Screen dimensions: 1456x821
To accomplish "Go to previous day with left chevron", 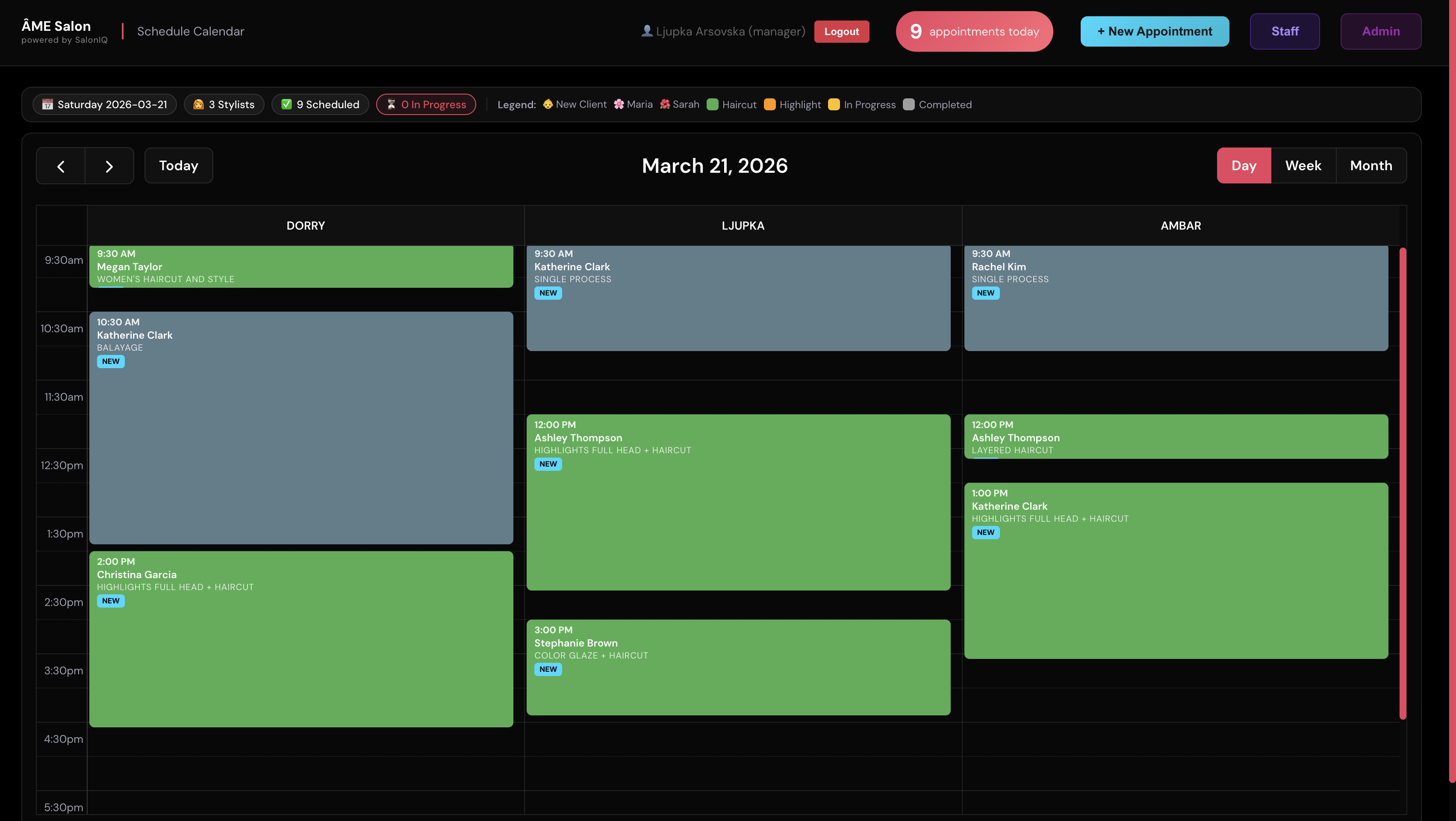I will coord(61,165).
